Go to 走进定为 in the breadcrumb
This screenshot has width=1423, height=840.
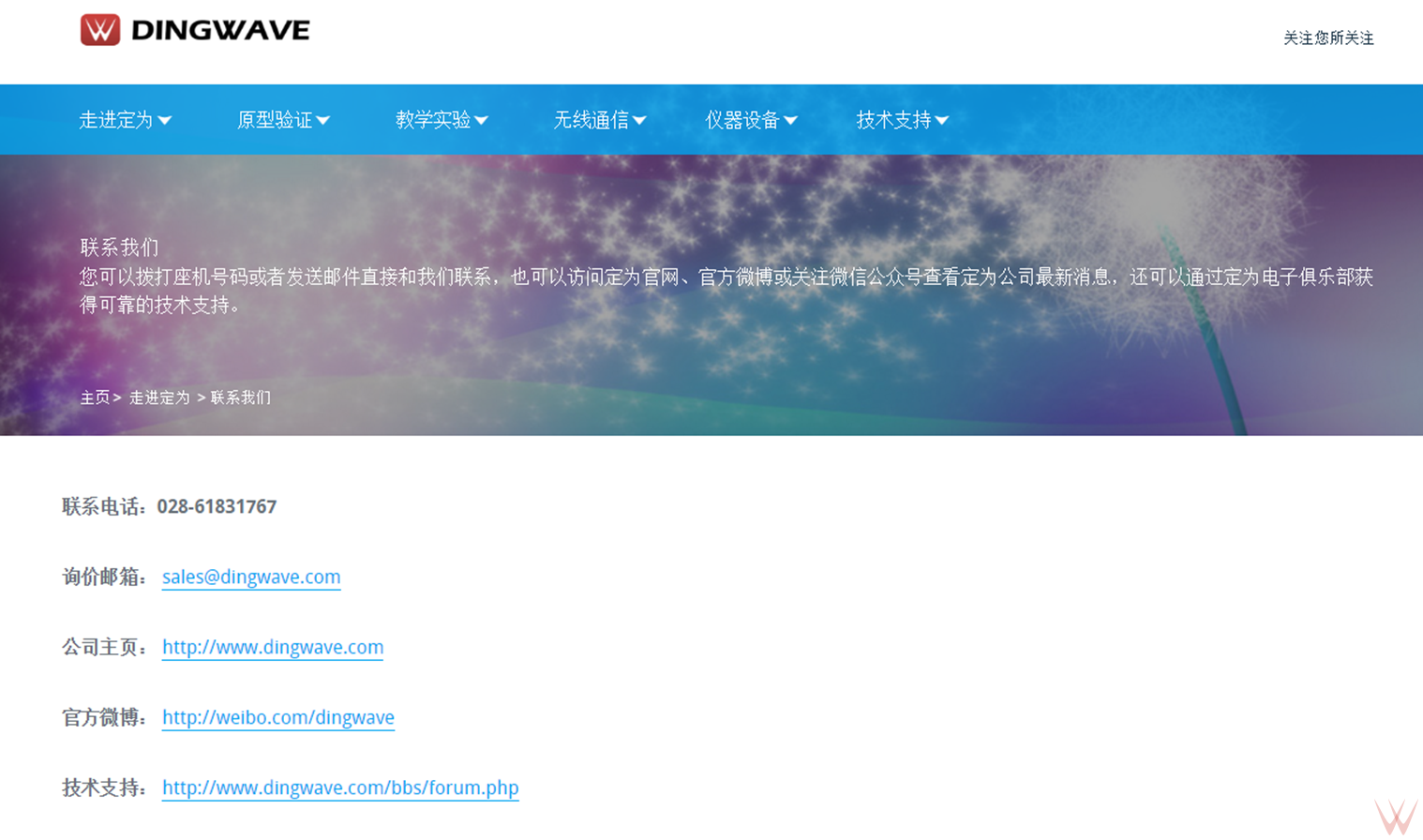point(159,397)
